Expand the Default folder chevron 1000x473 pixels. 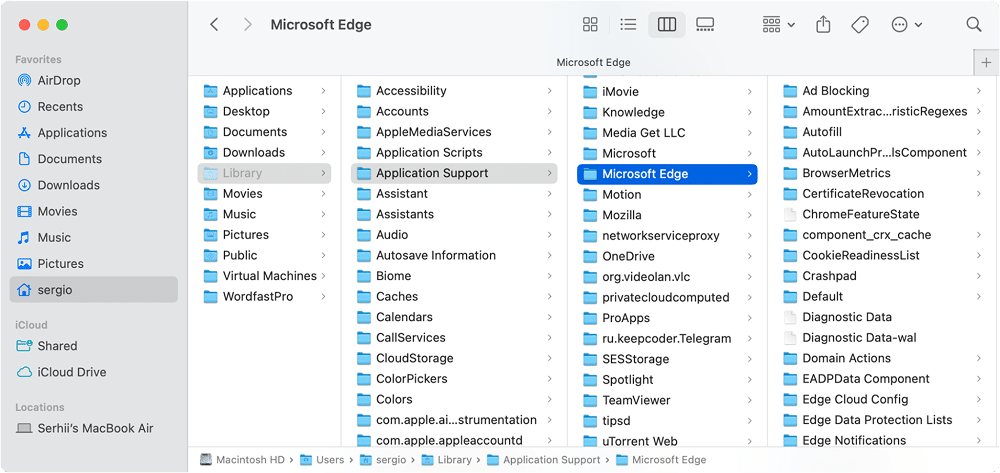[978, 296]
